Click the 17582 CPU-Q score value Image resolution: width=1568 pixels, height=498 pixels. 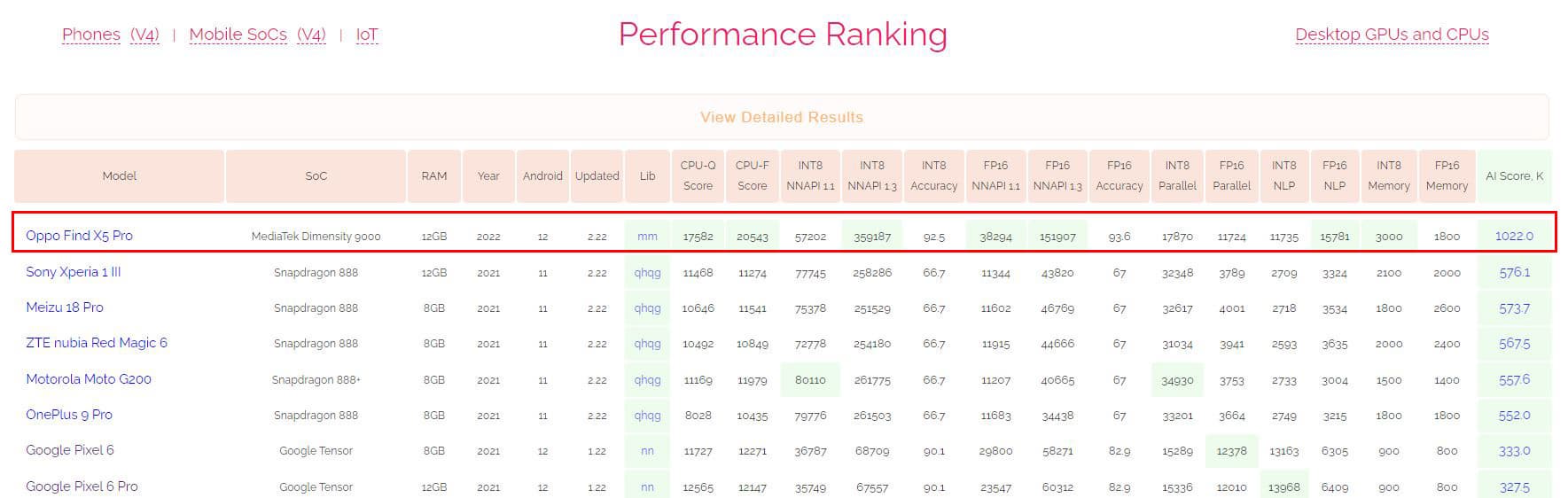pyautogui.click(x=698, y=237)
